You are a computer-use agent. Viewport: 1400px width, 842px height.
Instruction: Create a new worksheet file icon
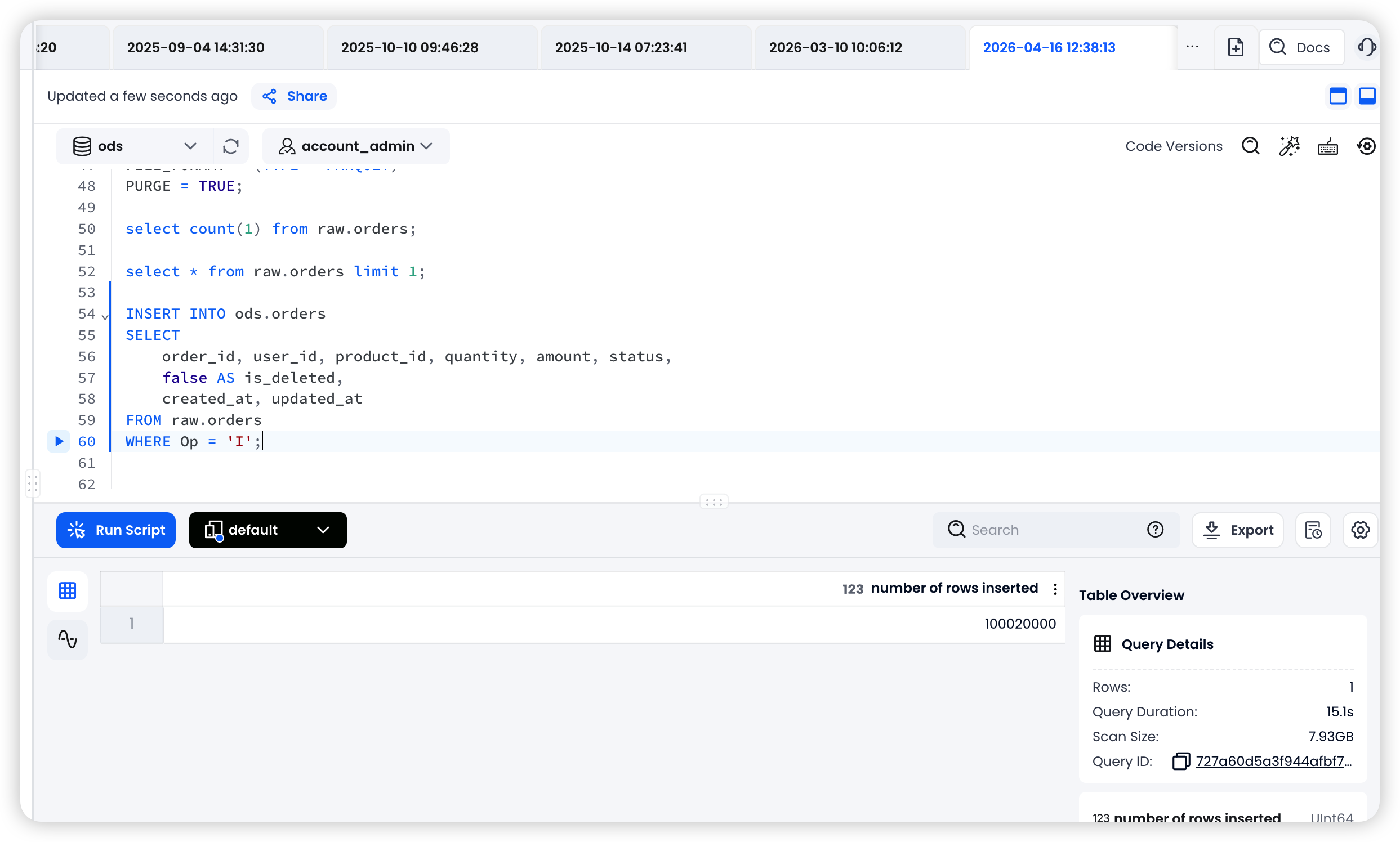tap(1236, 47)
